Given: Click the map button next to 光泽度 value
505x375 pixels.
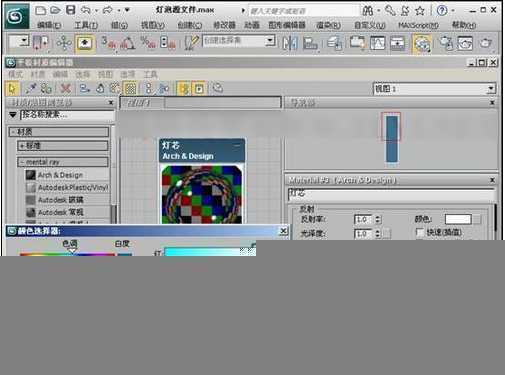Looking at the screenshot, I should 386,234.
